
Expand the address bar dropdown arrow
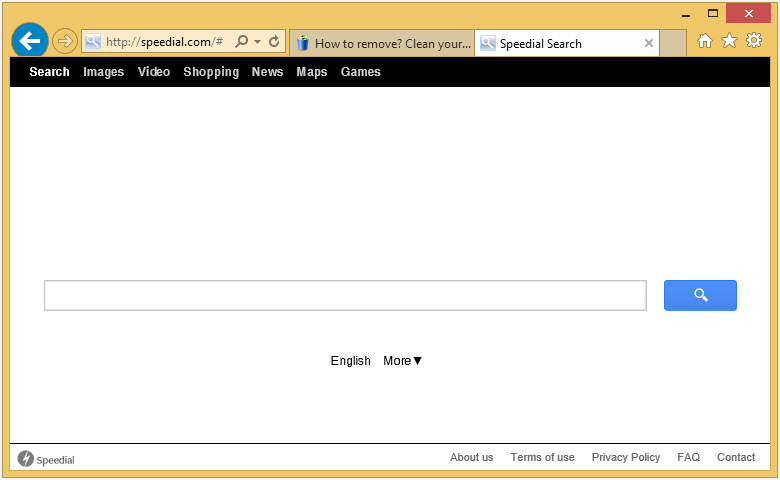257,42
